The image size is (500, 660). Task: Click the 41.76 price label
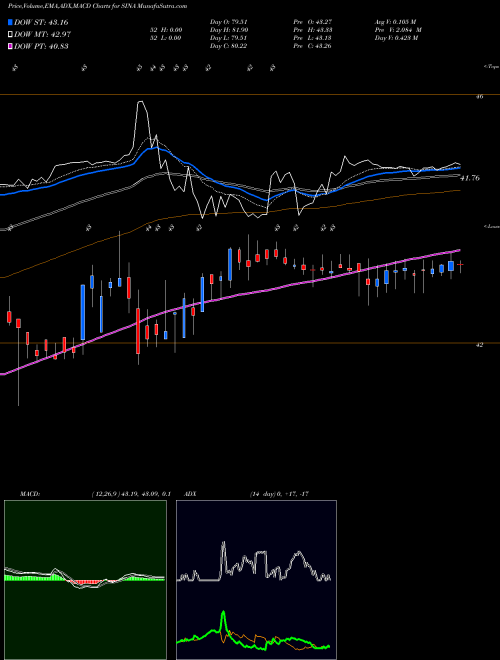point(470,178)
